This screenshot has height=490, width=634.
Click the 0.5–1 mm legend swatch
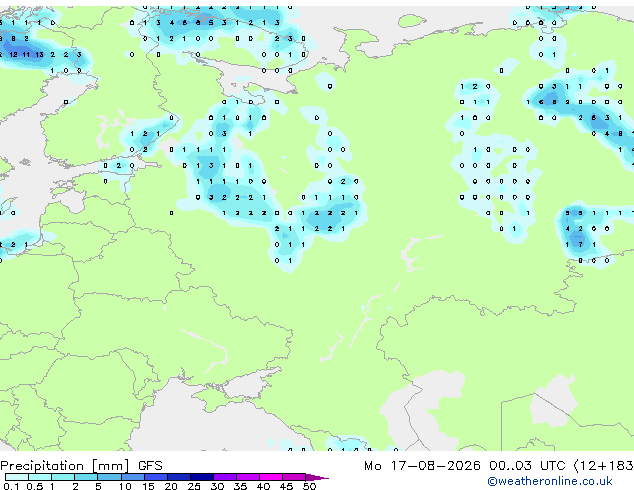coord(40,477)
